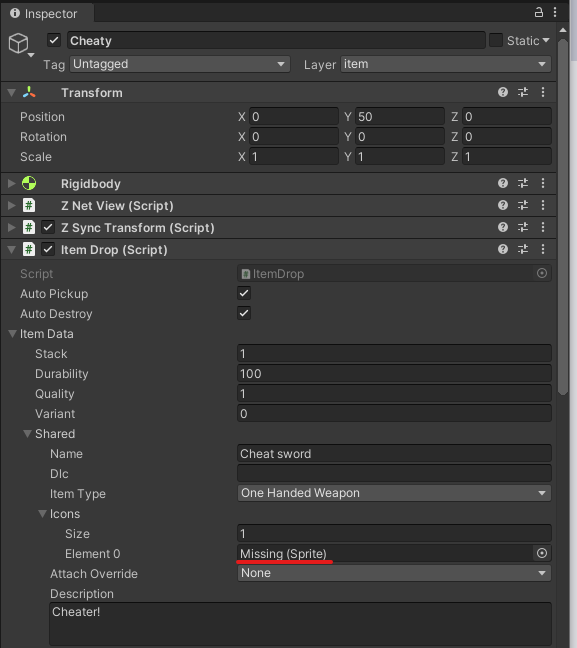
Task: Collapse the Item Drop component foldout
Action: (12, 249)
